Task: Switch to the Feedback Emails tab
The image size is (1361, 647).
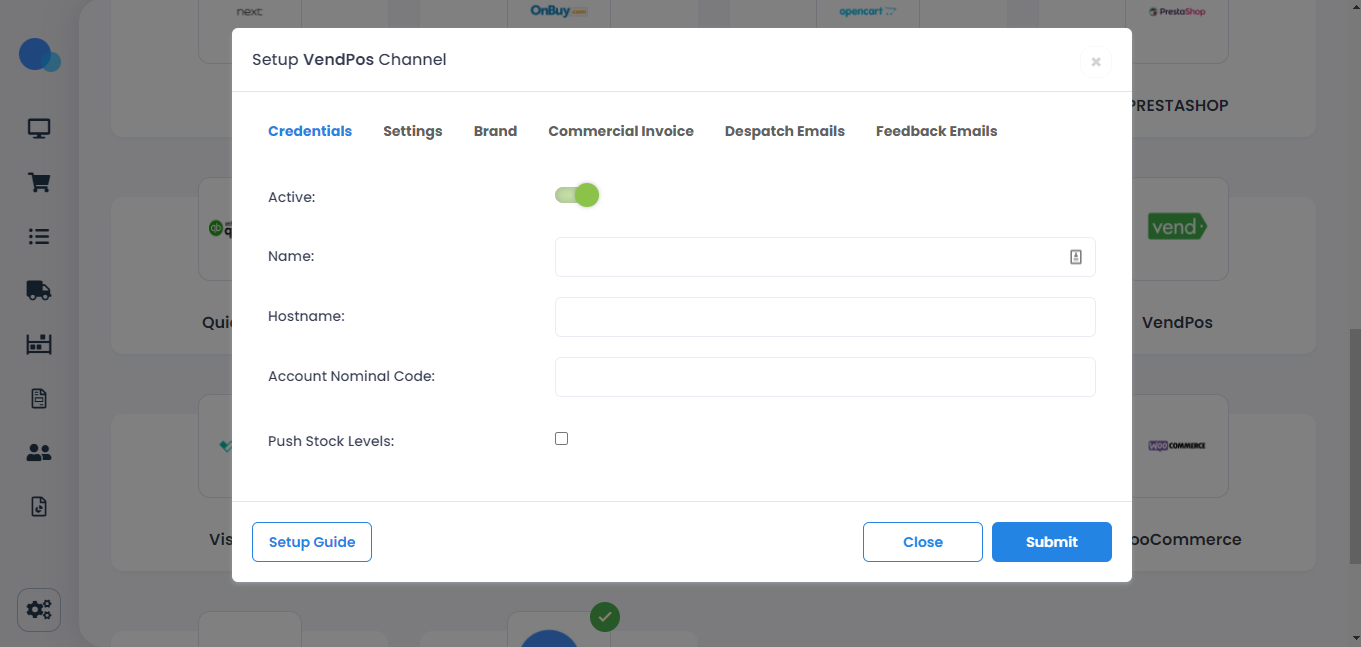Action: pyautogui.click(x=937, y=131)
